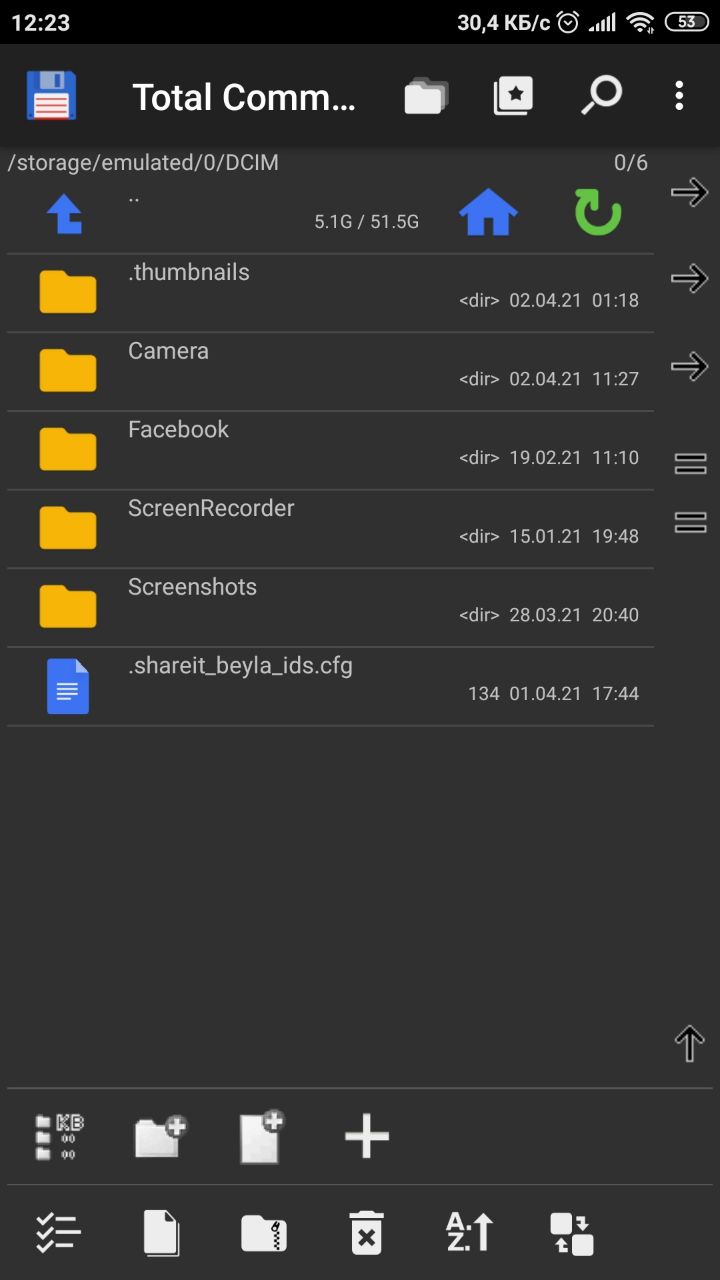Tap the sidebar equals icon beside Facebook
Screen dimensions: 720x1280
coord(690,463)
